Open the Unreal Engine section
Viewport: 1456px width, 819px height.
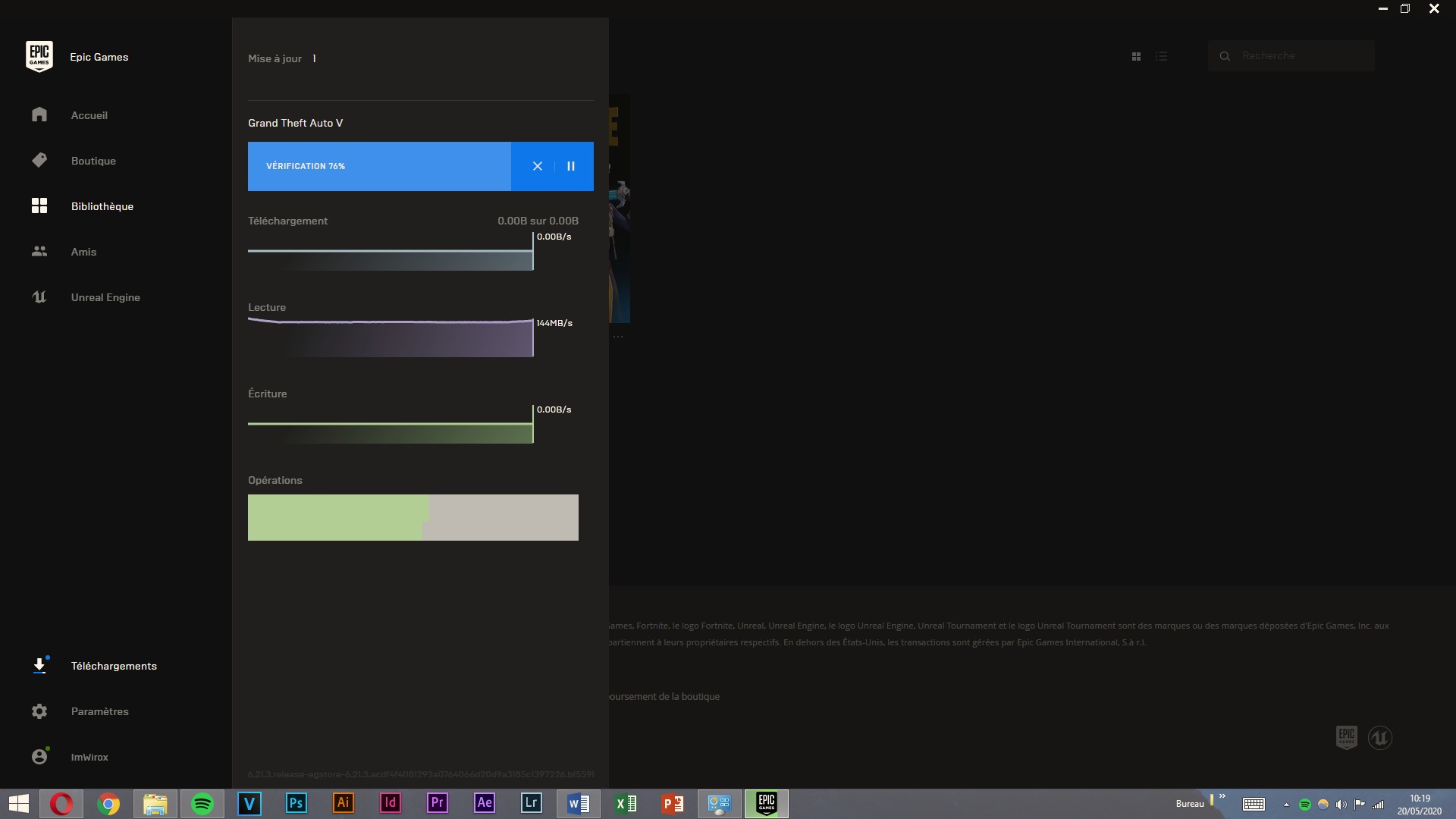click(105, 297)
